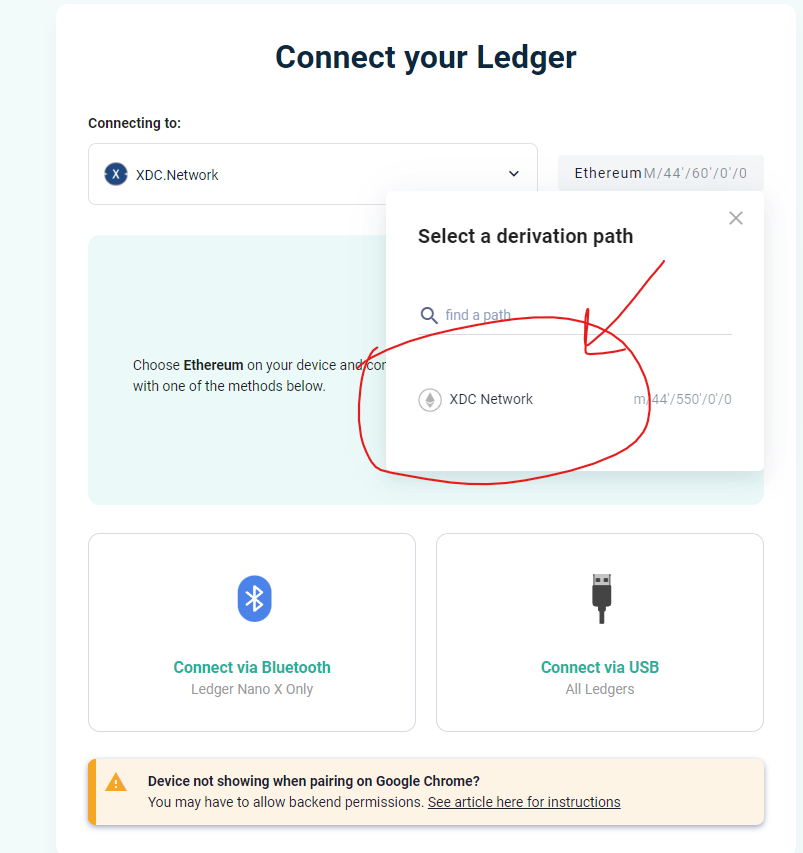The image size is (803, 853).
Task: Click the Connect your Ledger title
Action: point(425,57)
